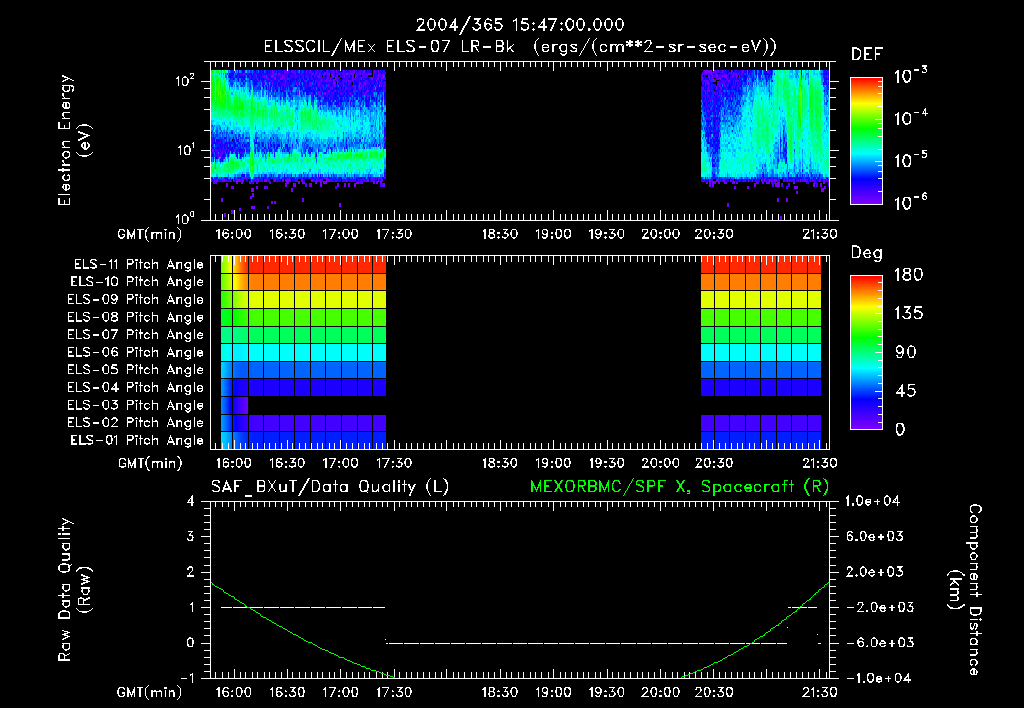This screenshot has width=1024, height=708.
Task: Click the Raw Data Quality (Raw) axis label
Action: pos(74,590)
